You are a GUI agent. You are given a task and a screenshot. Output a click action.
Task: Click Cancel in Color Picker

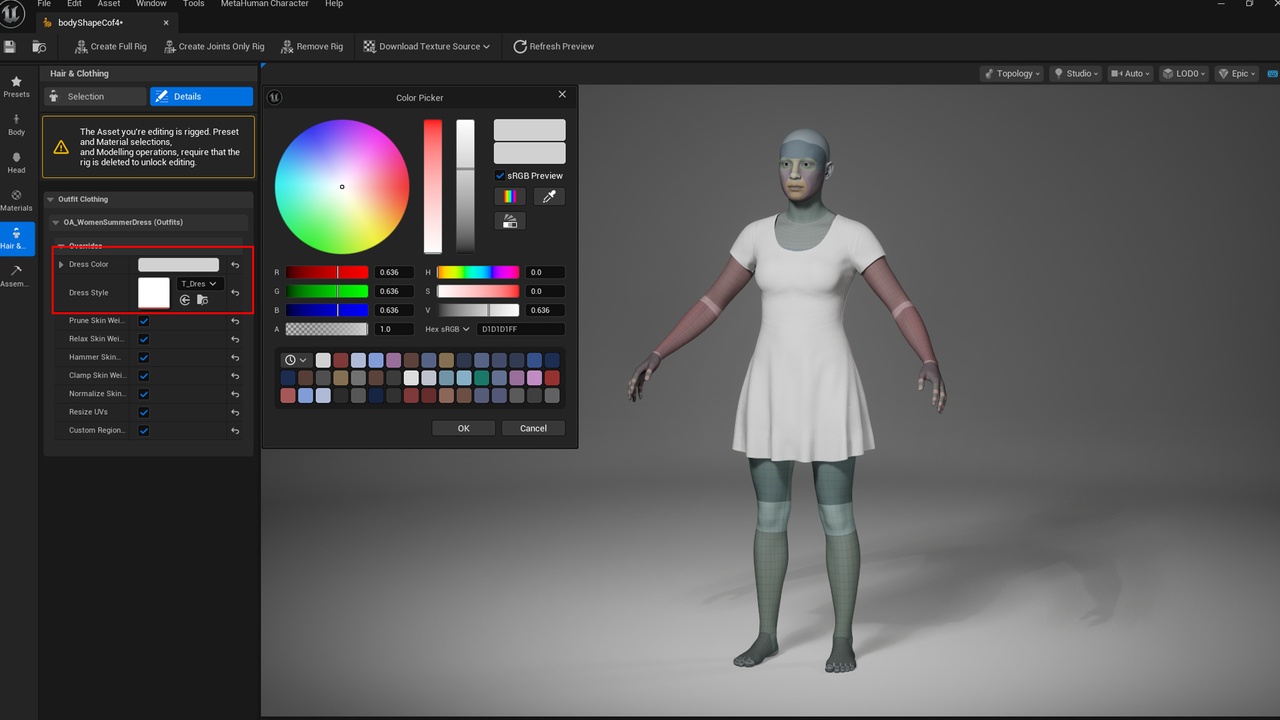coord(533,428)
